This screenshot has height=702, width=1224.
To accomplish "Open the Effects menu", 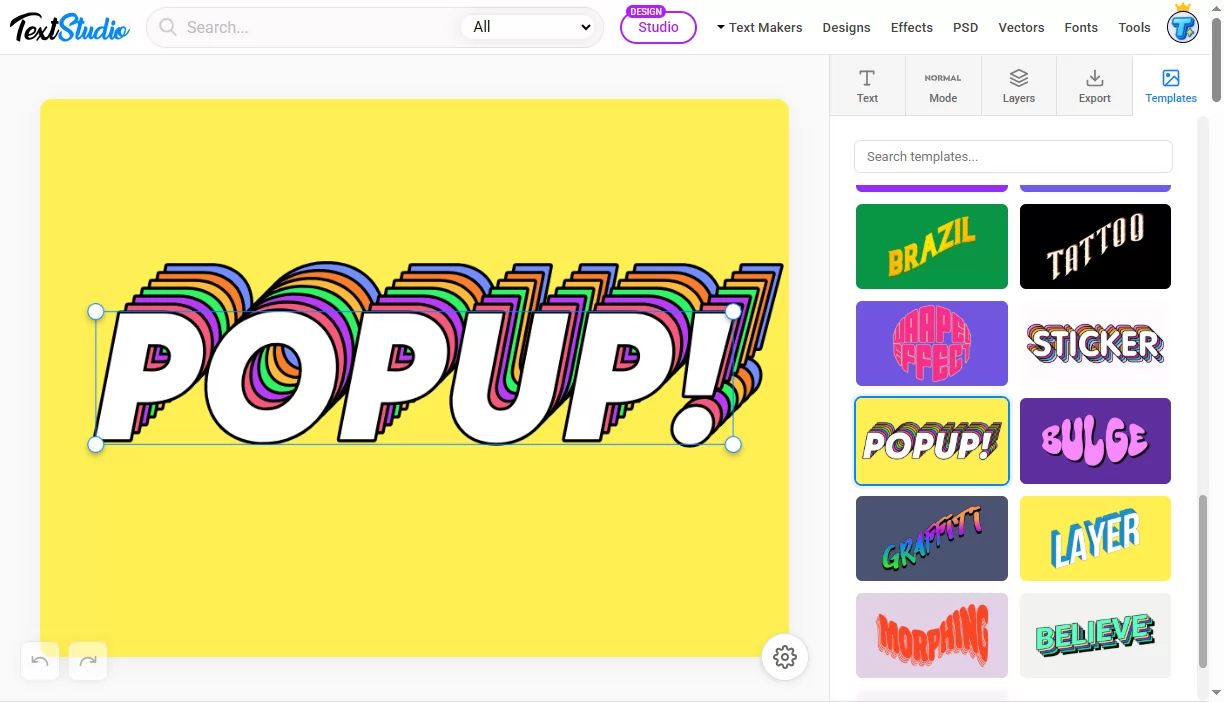I will pos(912,27).
